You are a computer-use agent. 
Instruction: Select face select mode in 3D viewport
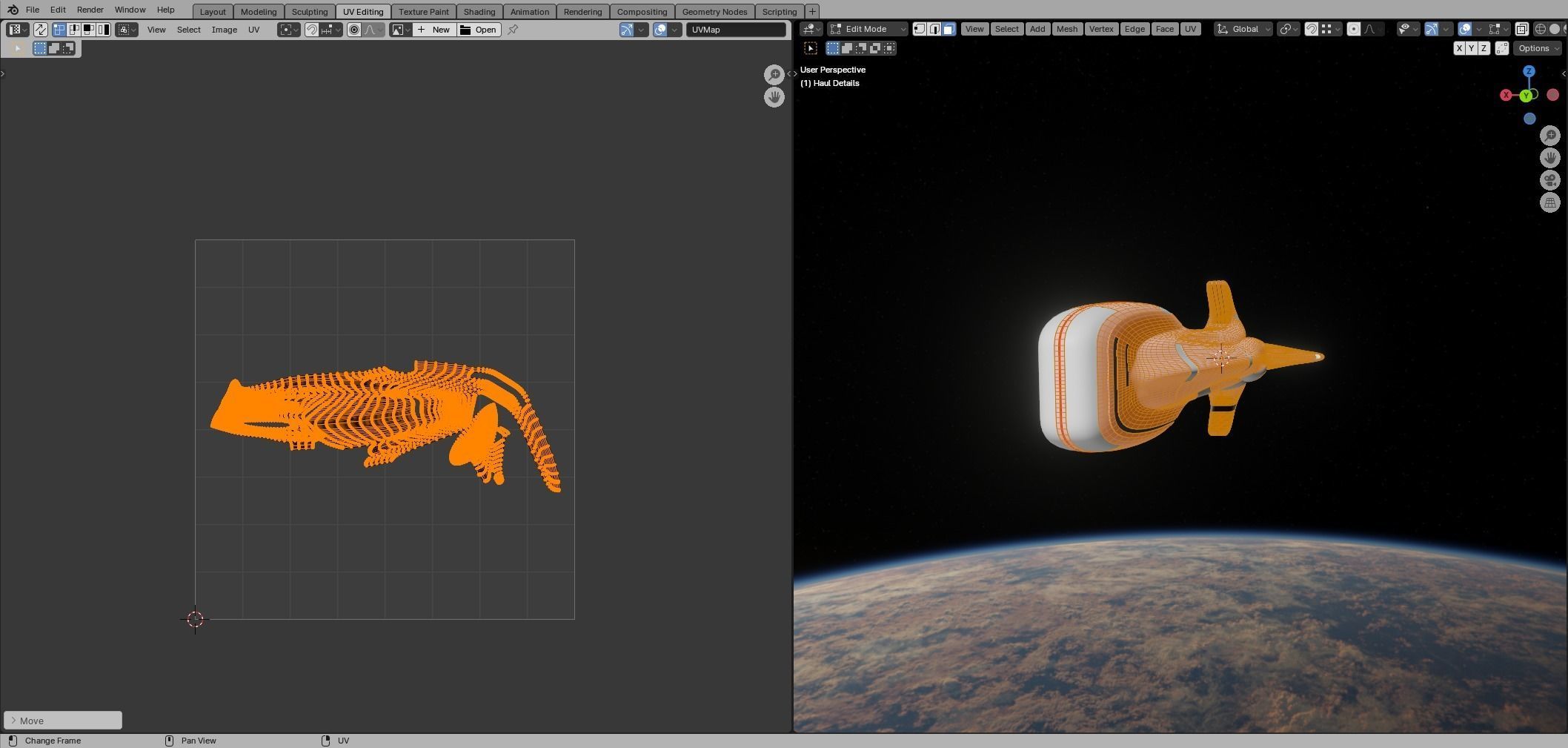pyautogui.click(x=949, y=29)
